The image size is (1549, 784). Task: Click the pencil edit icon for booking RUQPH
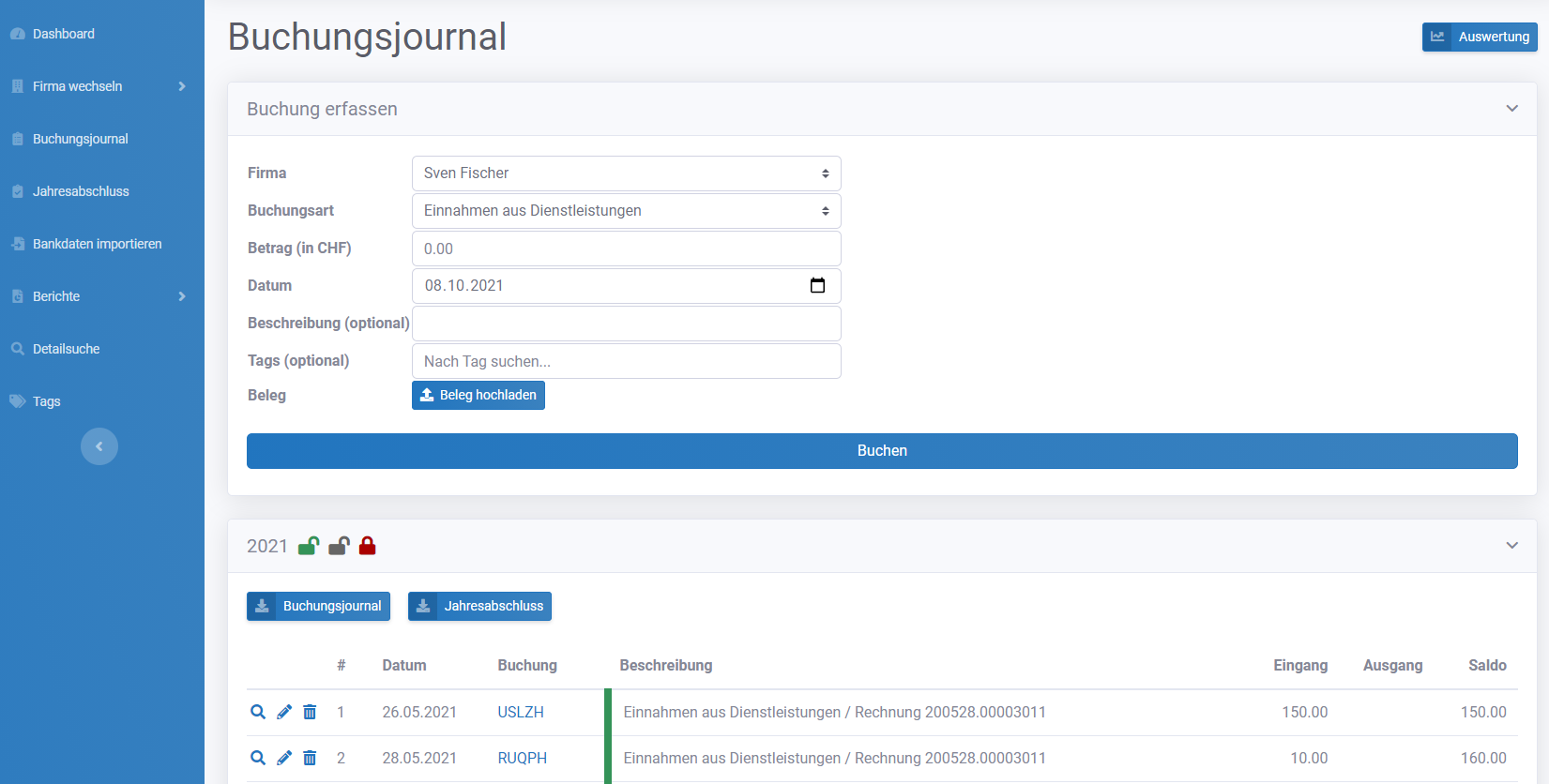pyautogui.click(x=284, y=758)
